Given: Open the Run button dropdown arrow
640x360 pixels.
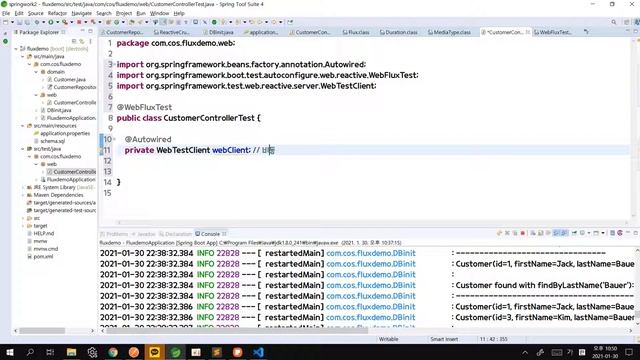Looking at the screenshot, I should 58,22.
